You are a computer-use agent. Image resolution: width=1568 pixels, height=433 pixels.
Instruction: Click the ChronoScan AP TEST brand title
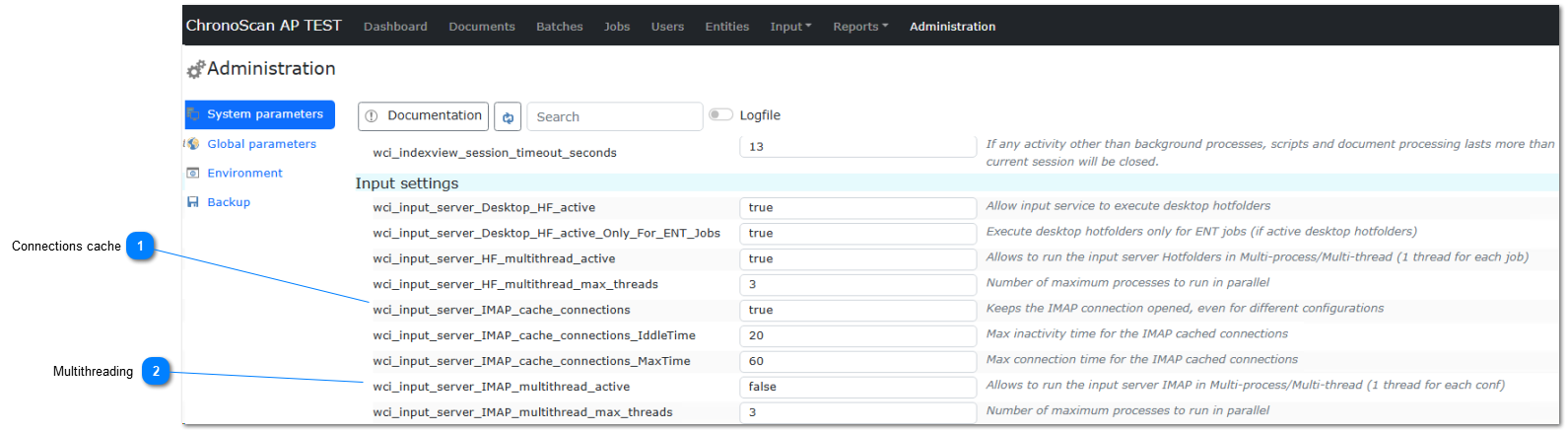coord(263,26)
